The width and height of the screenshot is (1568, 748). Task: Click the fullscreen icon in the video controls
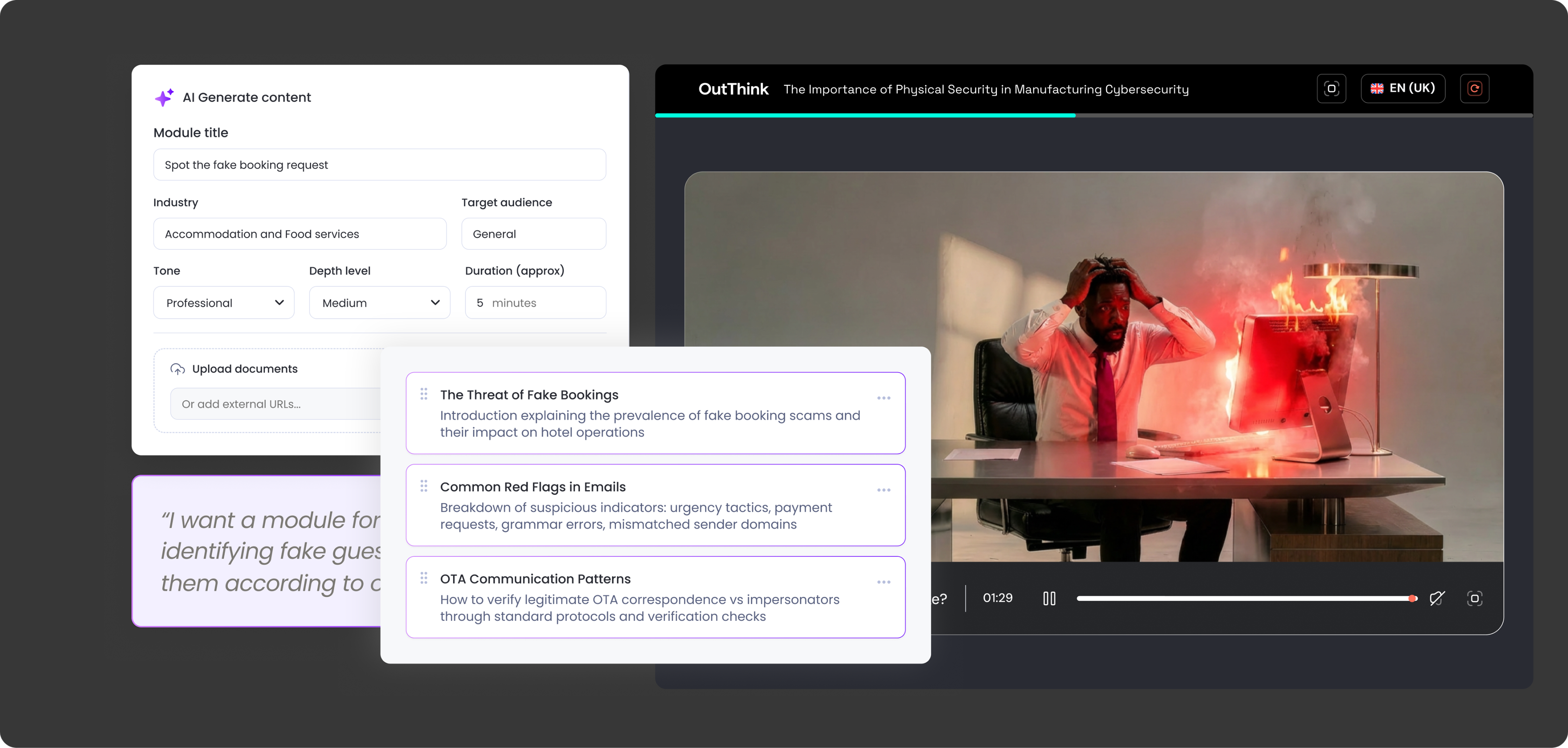click(x=1474, y=598)
